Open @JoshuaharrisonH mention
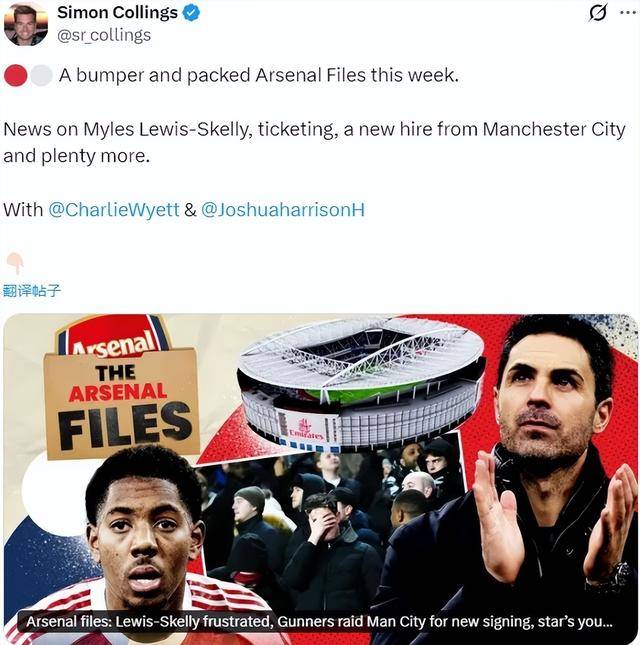The image size is (640, 645). (283, 210)
